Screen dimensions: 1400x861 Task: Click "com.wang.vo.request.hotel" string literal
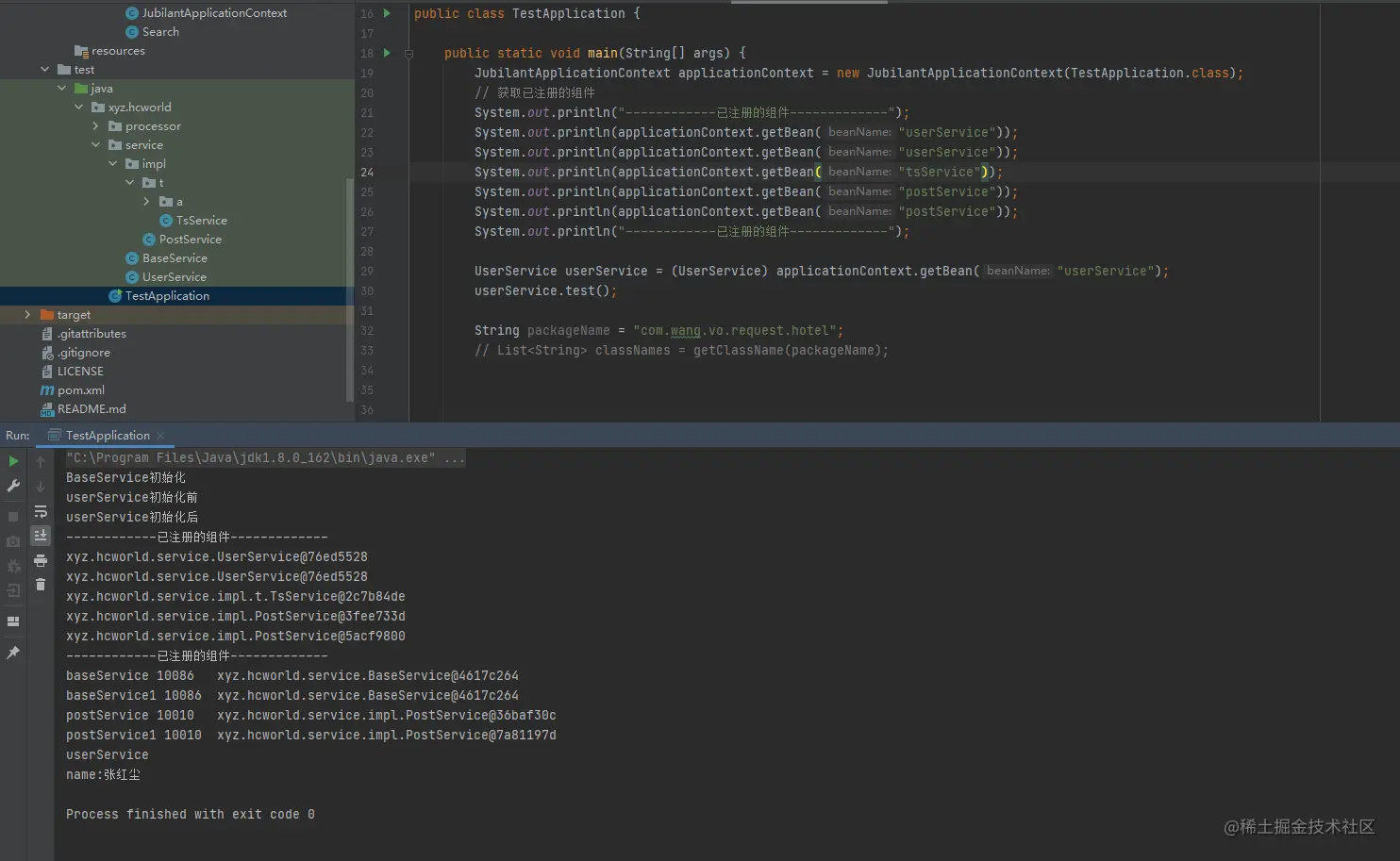pyautogui.click(x=735, y=331)
